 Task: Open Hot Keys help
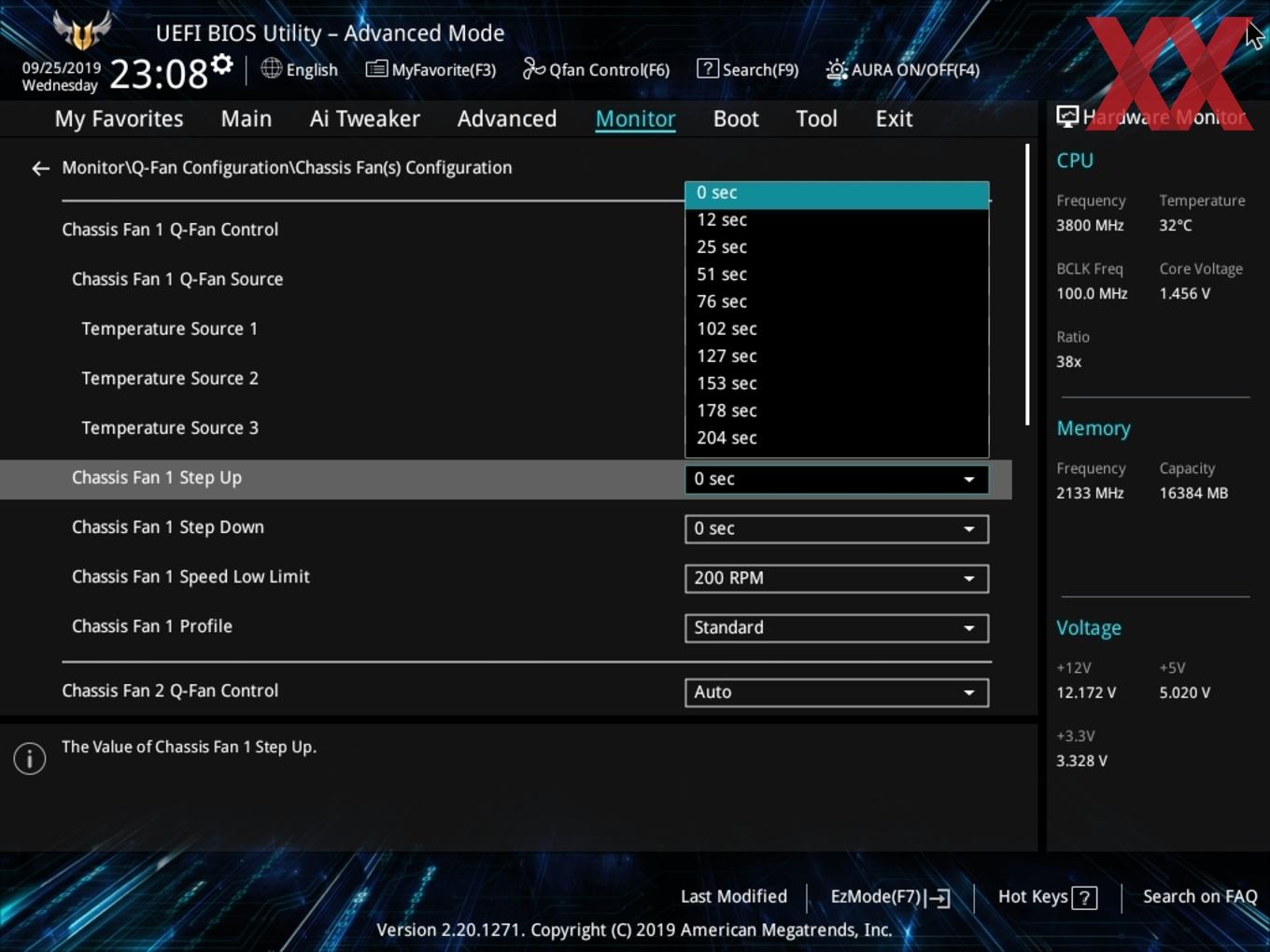click(1047, 897)
